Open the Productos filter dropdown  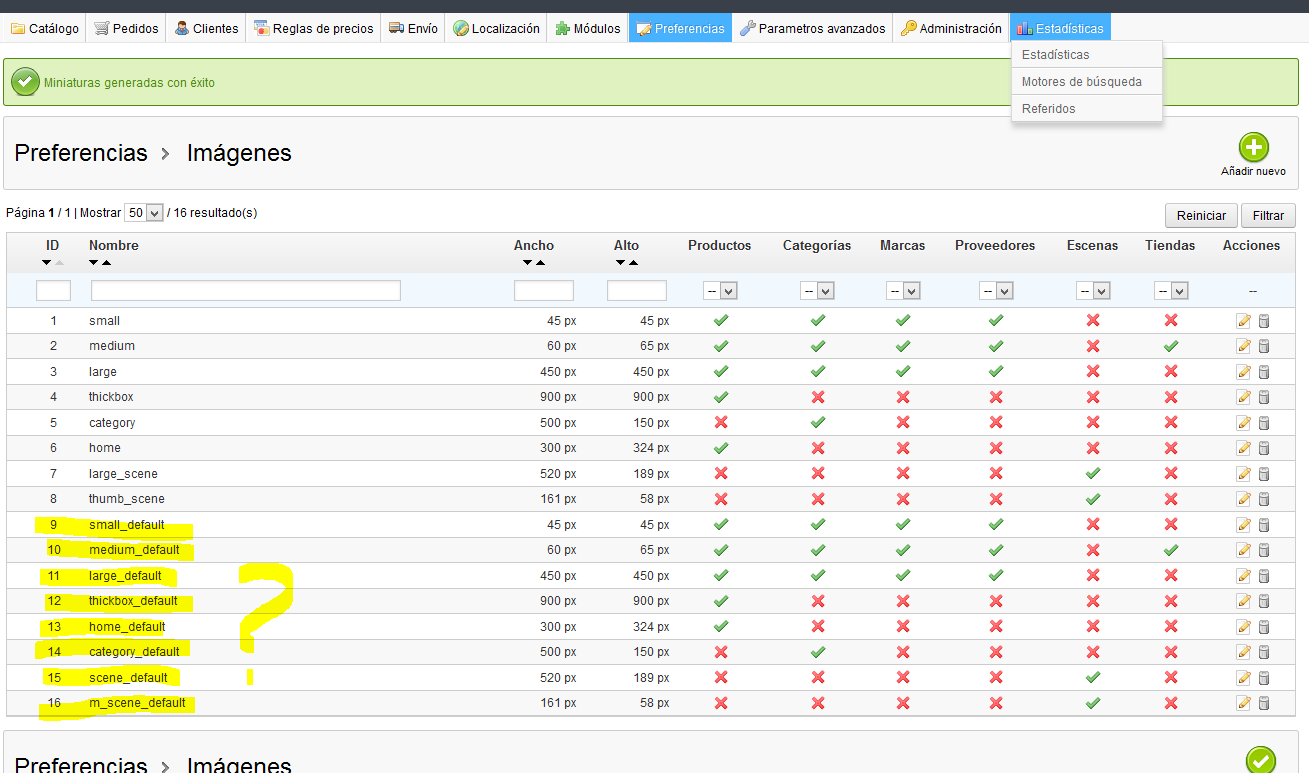point(721,291)
